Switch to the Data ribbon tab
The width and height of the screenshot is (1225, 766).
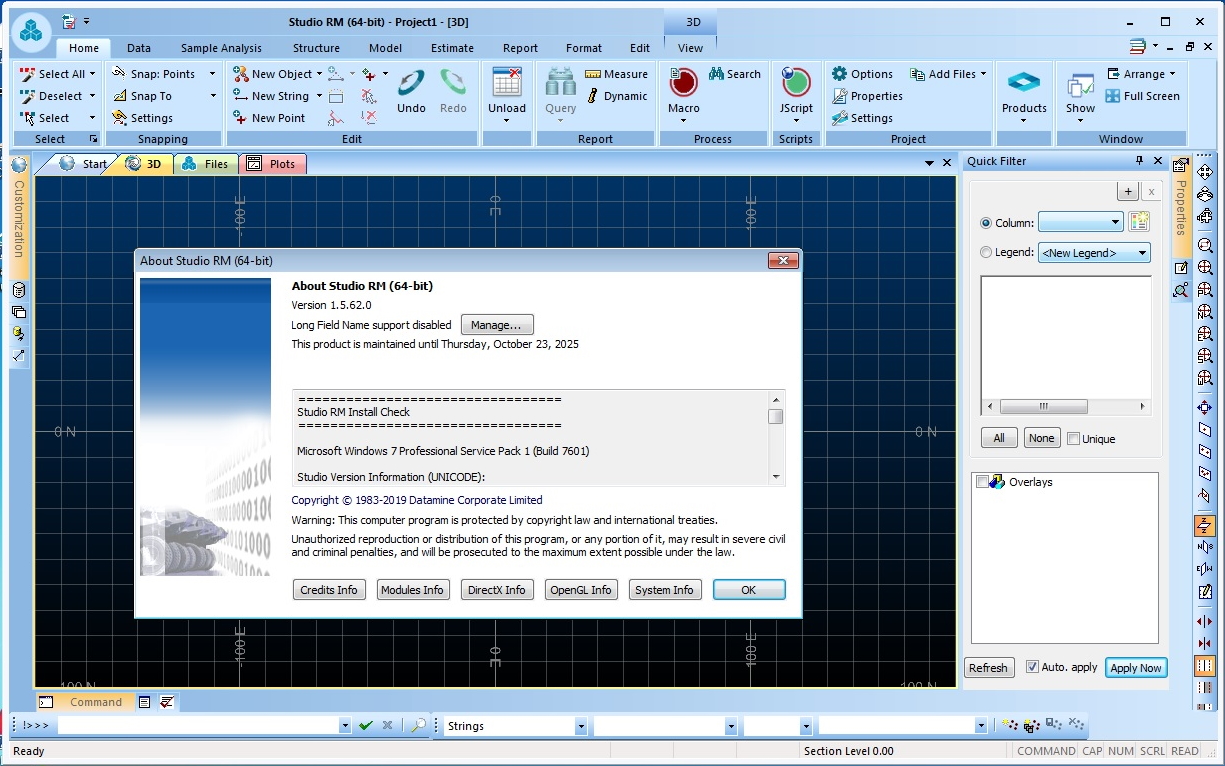139,48
